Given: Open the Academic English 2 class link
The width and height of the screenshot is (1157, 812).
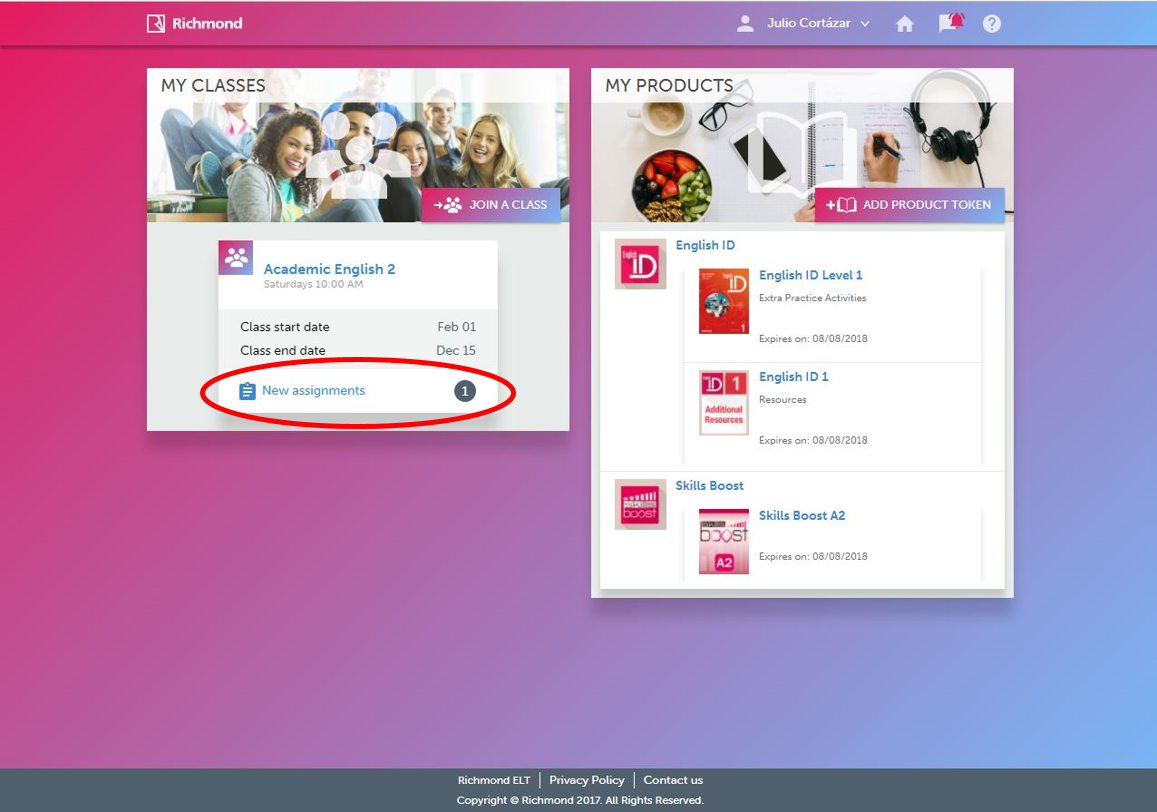Looking at the screenshot, I should point(329,269).
